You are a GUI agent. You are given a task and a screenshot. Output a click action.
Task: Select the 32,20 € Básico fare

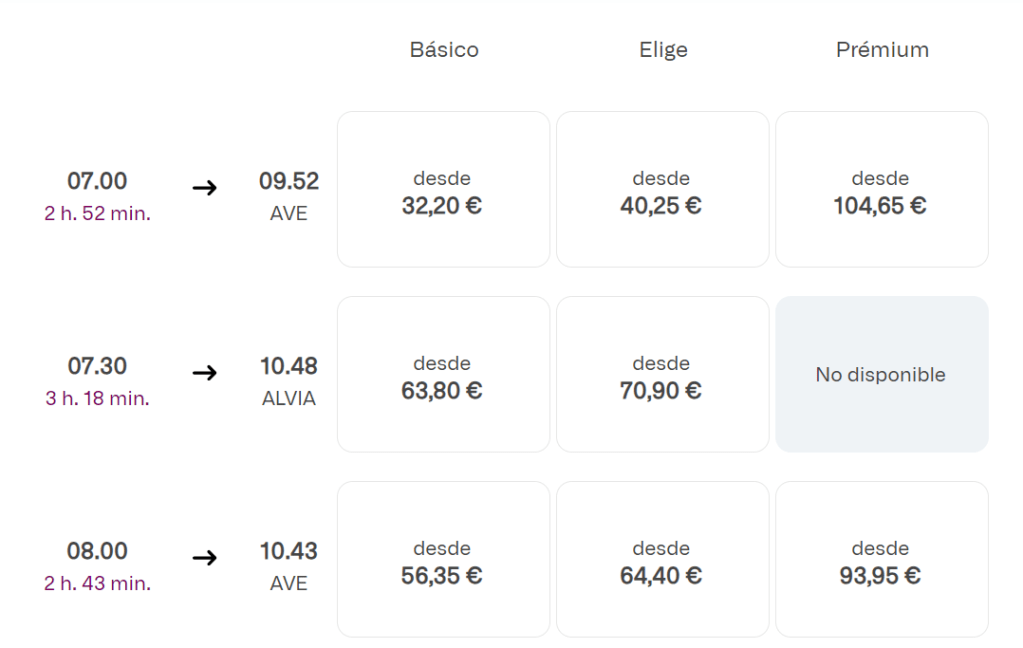(x=443, y=190)
